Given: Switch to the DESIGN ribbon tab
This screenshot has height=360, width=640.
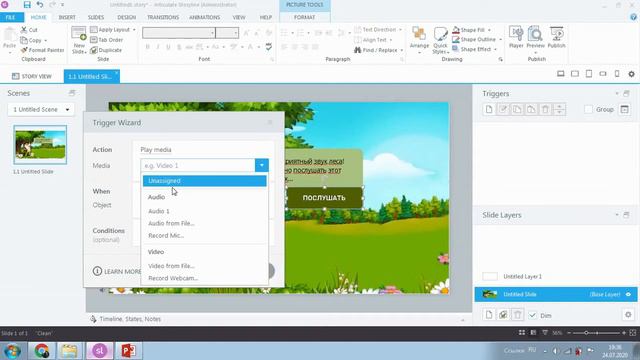Looking at the screenshot, I should click(x=127, y=17).
